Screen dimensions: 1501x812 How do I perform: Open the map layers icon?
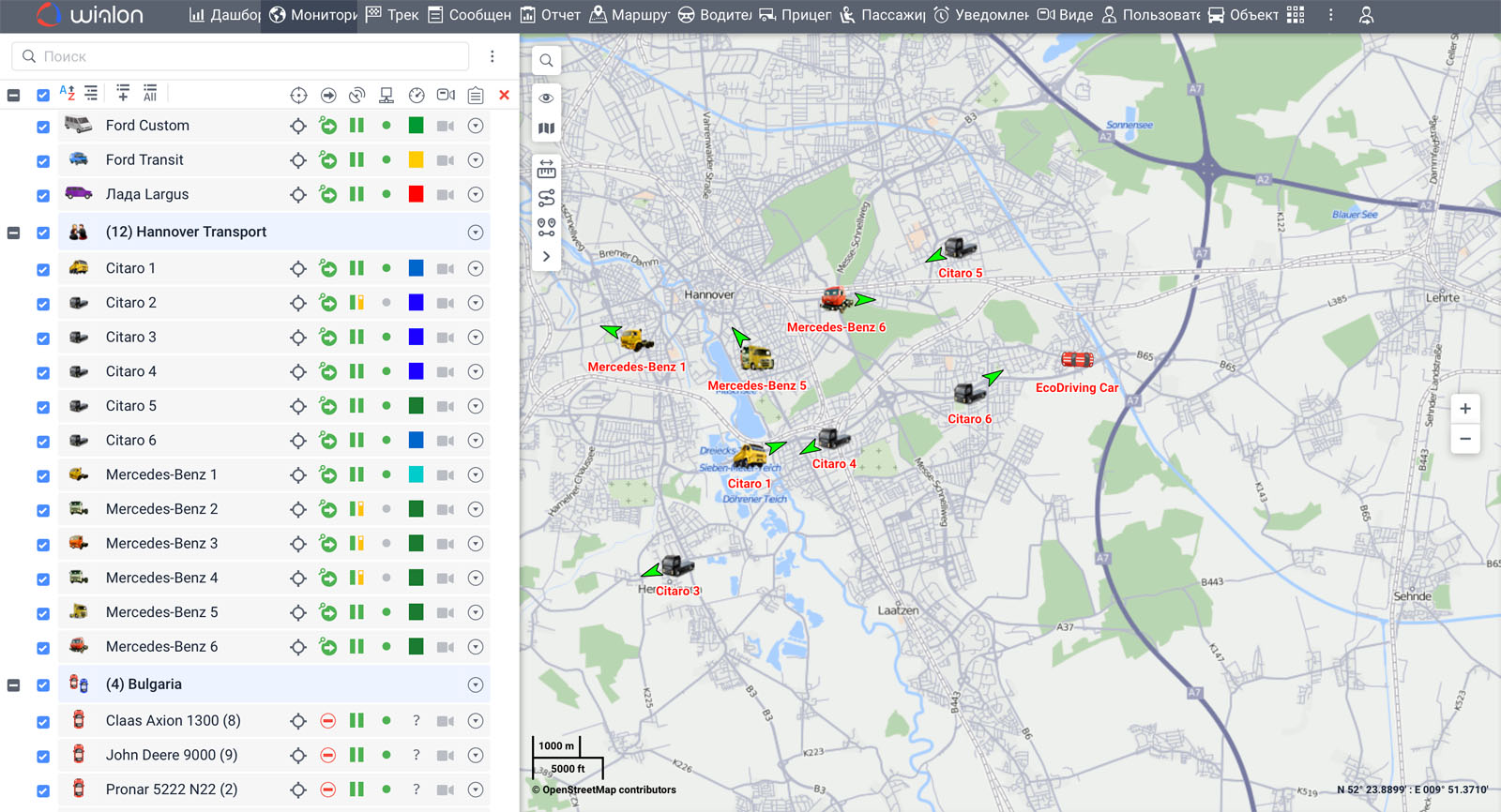(546, 128)
